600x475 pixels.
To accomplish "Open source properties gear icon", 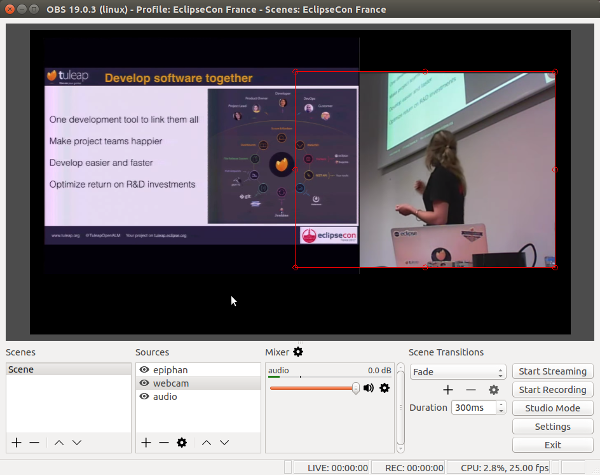I will click(181, 442).
